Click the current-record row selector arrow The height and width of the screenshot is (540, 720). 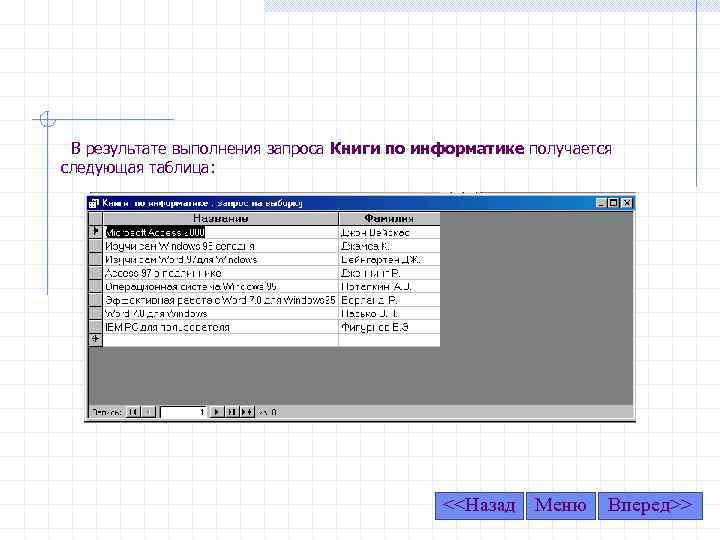96,231
